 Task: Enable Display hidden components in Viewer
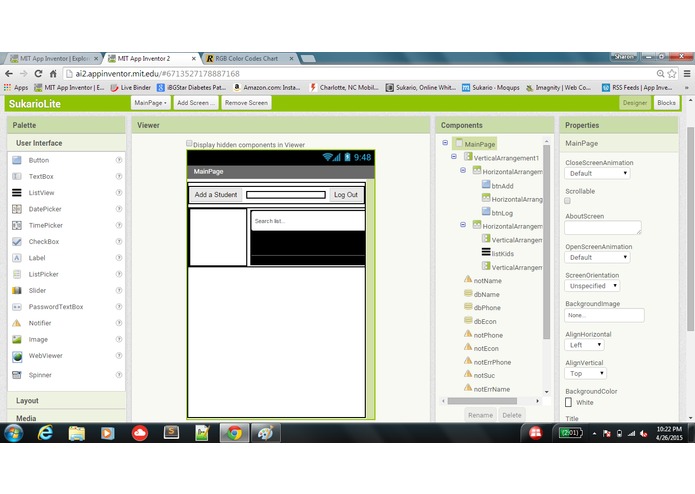189,143
